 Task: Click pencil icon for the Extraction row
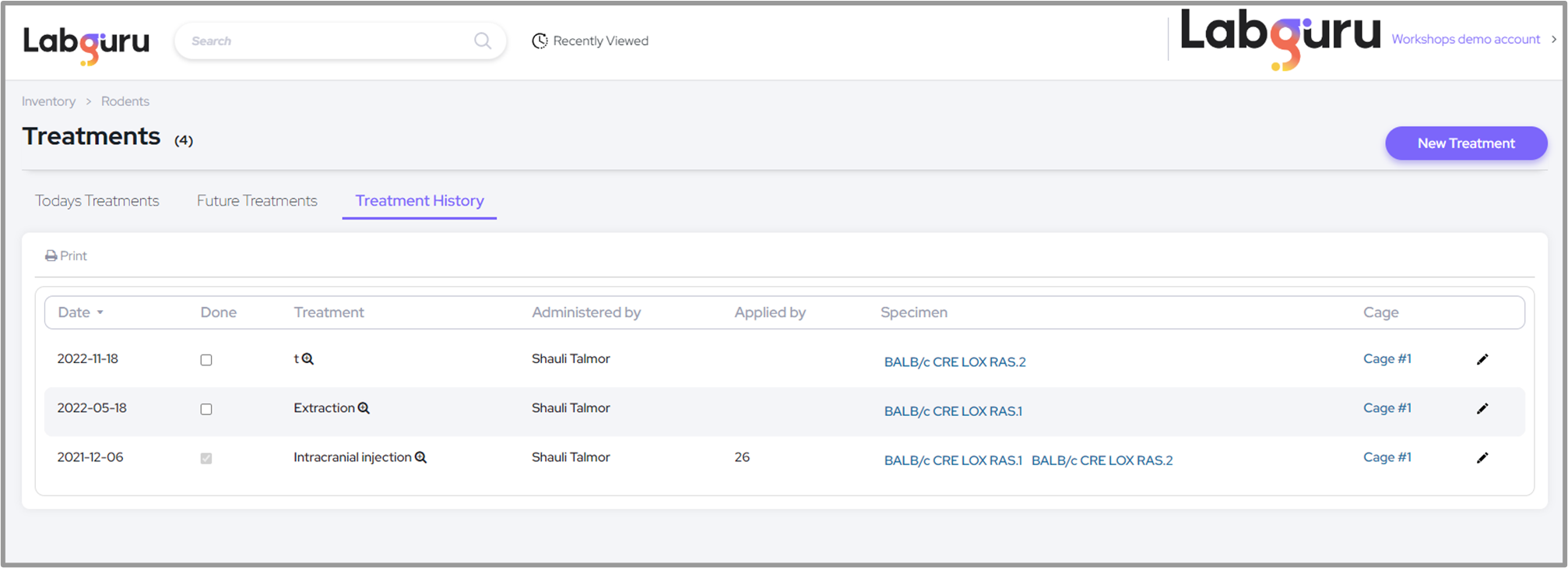(1482, 408)
